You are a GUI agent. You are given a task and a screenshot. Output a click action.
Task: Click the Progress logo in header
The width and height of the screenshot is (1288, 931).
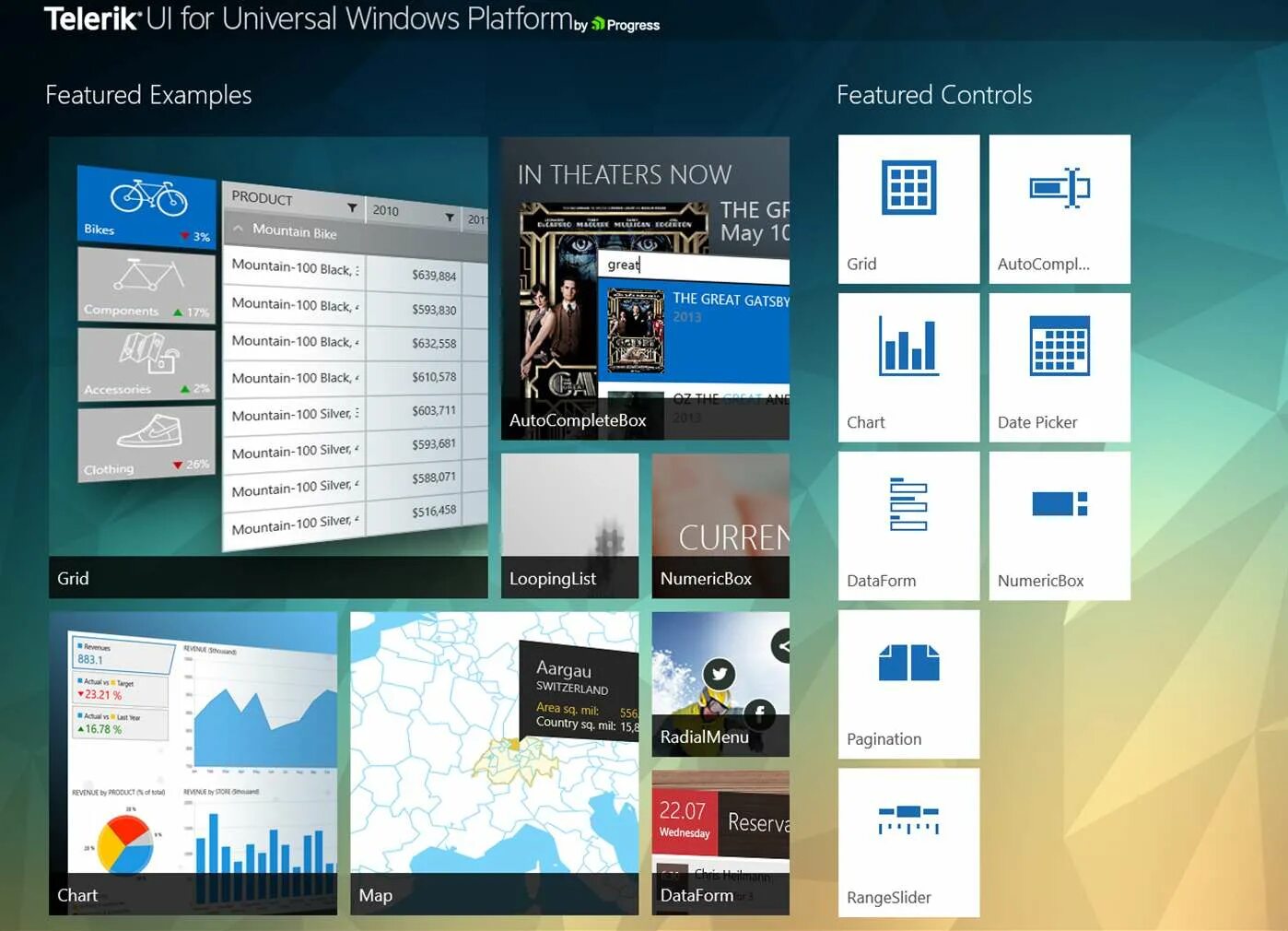[x=626, y=25]
